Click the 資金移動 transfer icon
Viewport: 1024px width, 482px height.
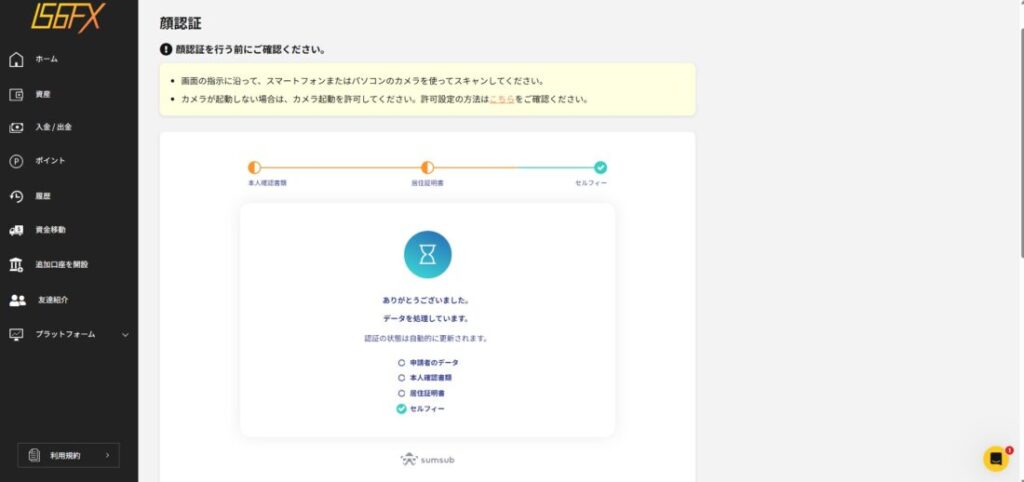[x=16, y=230]
